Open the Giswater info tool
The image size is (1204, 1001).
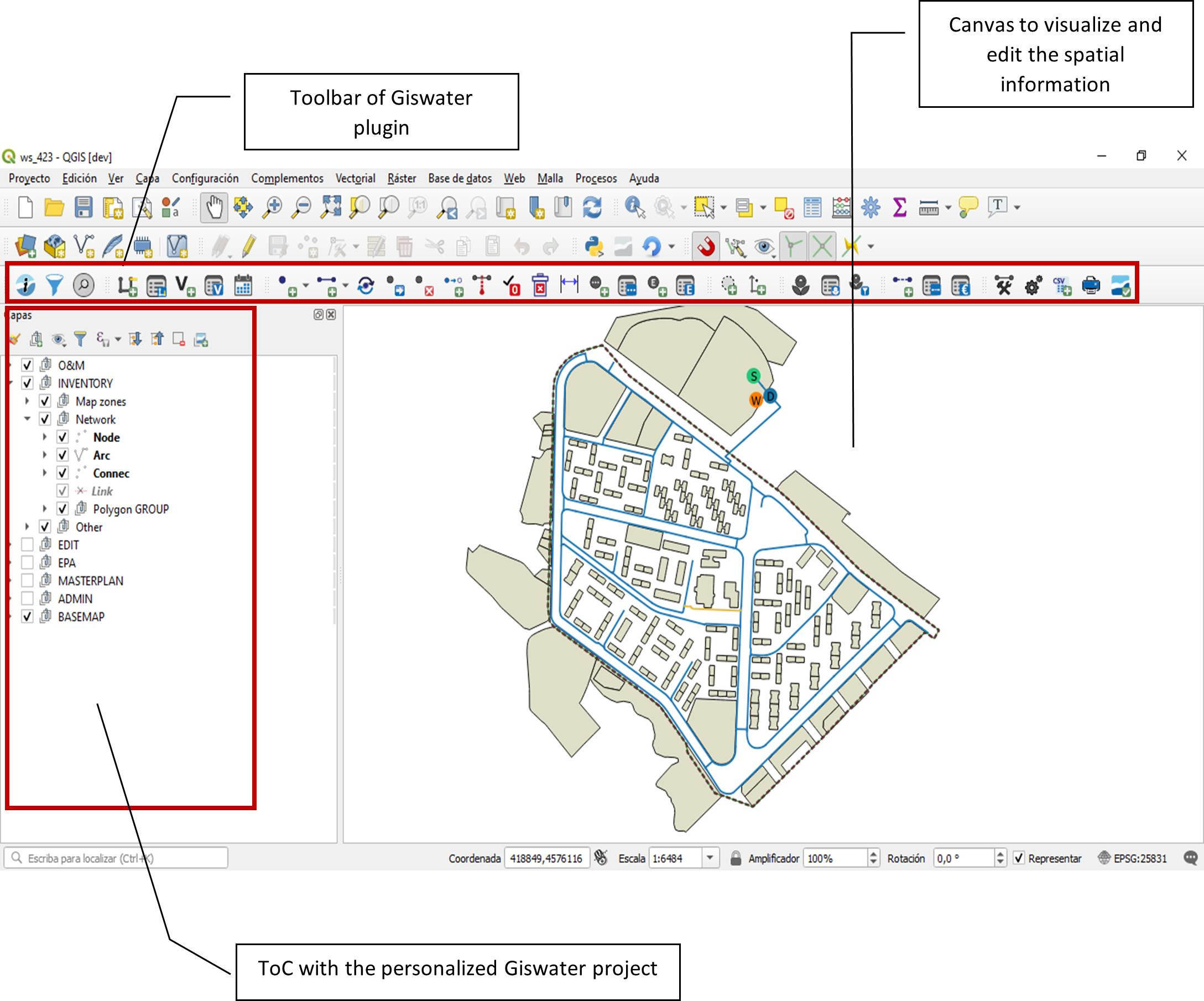click(26, 285)
